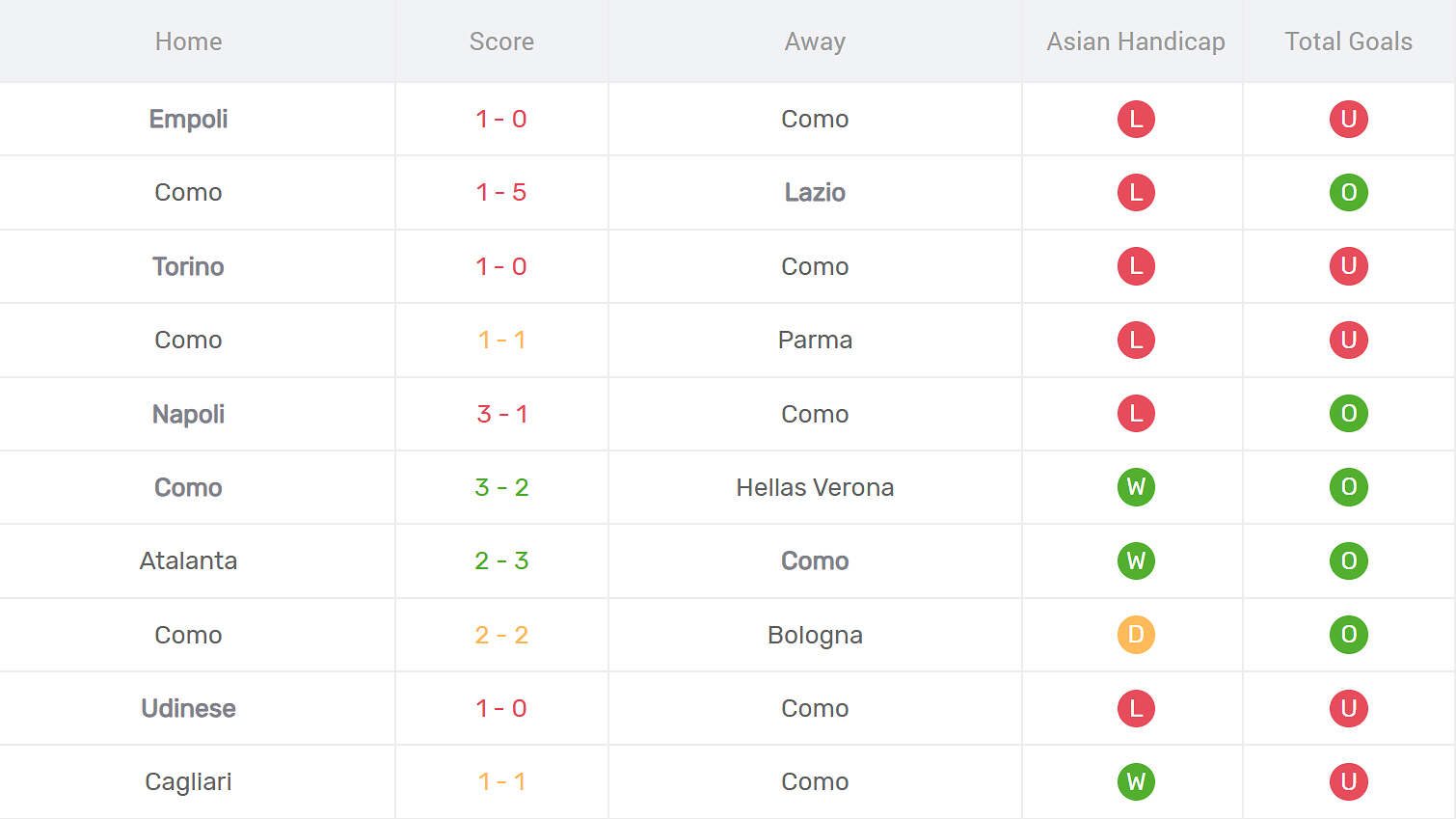Click the Total Goals column header
This screenshot has height=819, width=1456.
[x=1348, y=41]
